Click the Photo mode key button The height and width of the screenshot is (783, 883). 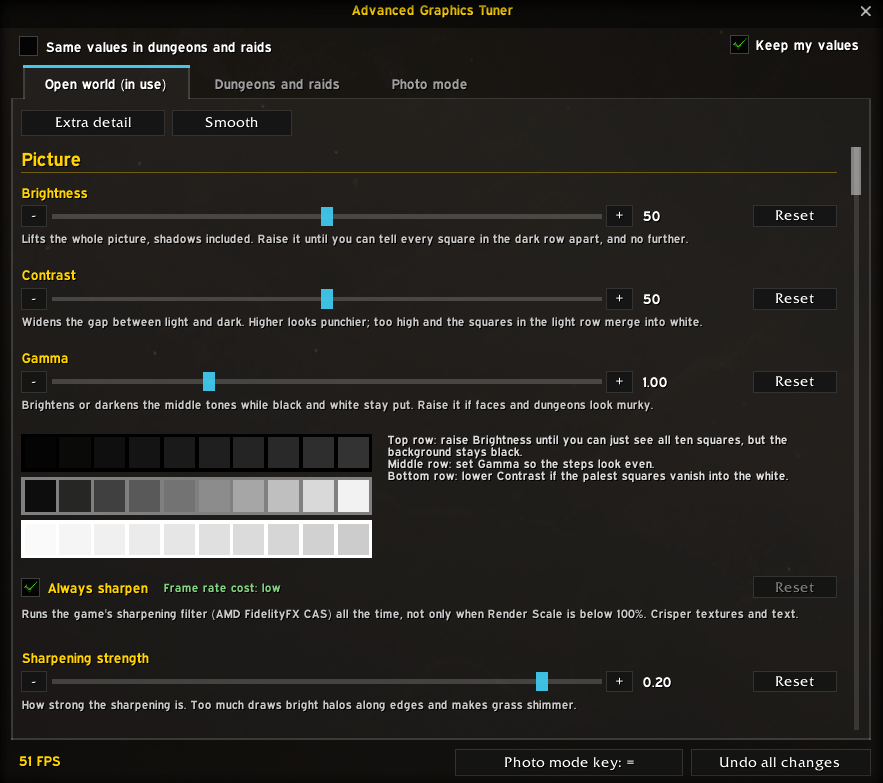[569, 762]
